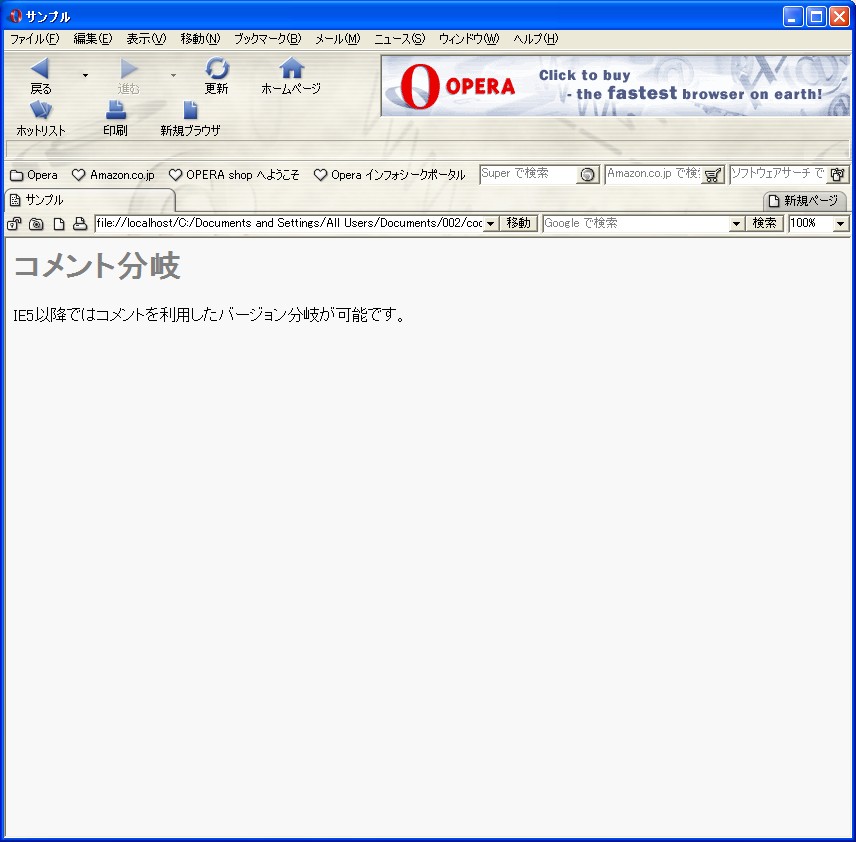Click the Super search go icon

[x=588, y=175]
